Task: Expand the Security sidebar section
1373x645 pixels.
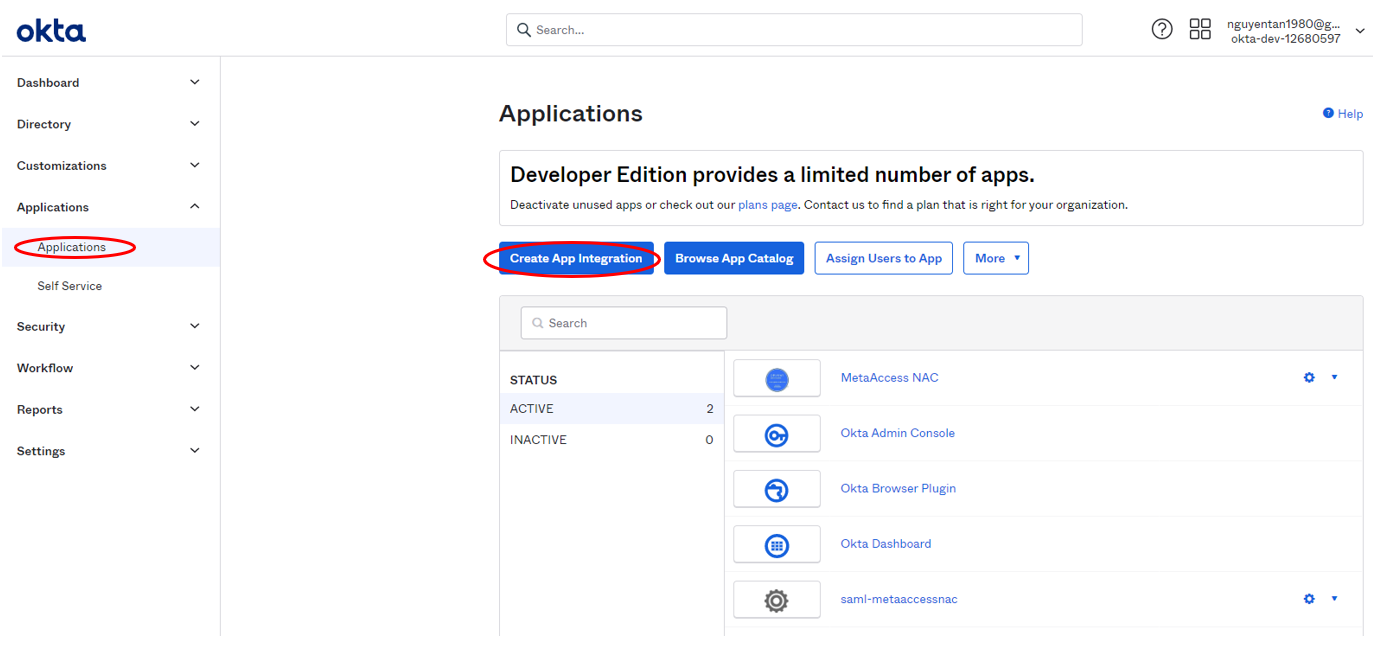Action: [x=195, y=326]
